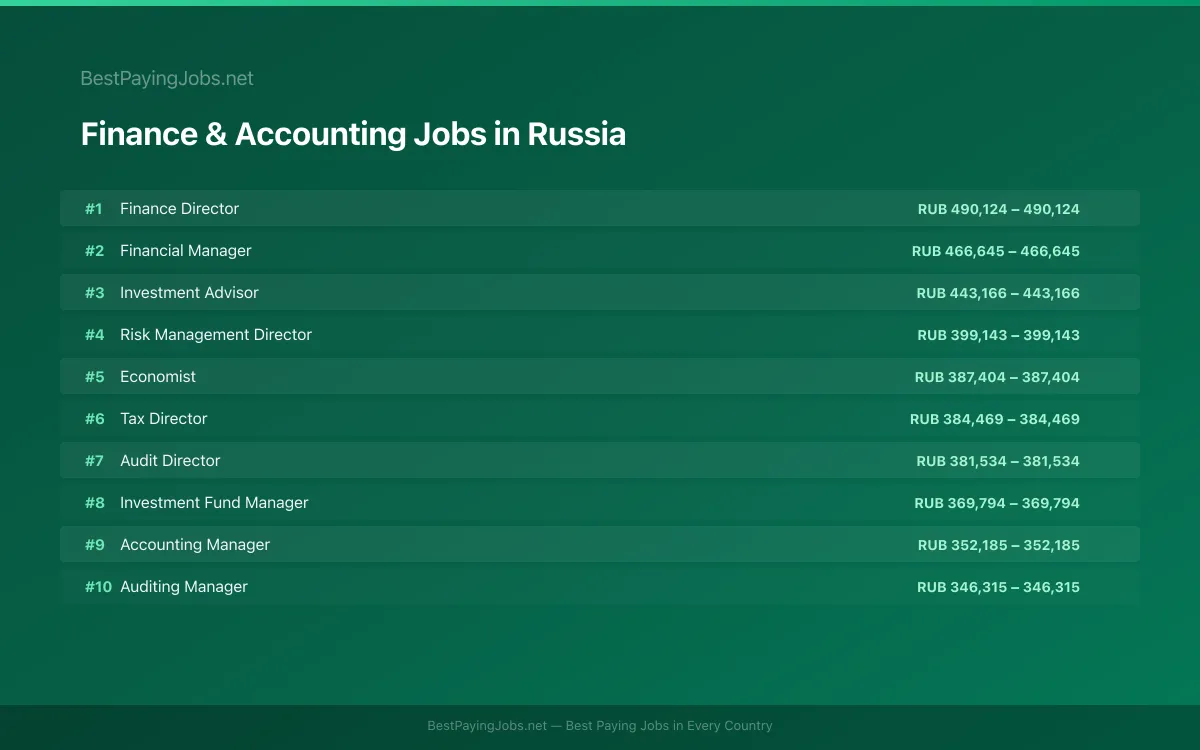Click the #8 rank label

(94, 503)
